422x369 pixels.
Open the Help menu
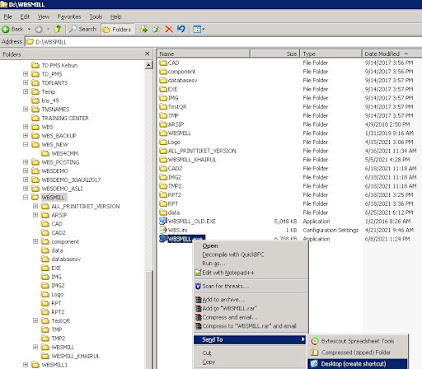[x=116, y=17]
